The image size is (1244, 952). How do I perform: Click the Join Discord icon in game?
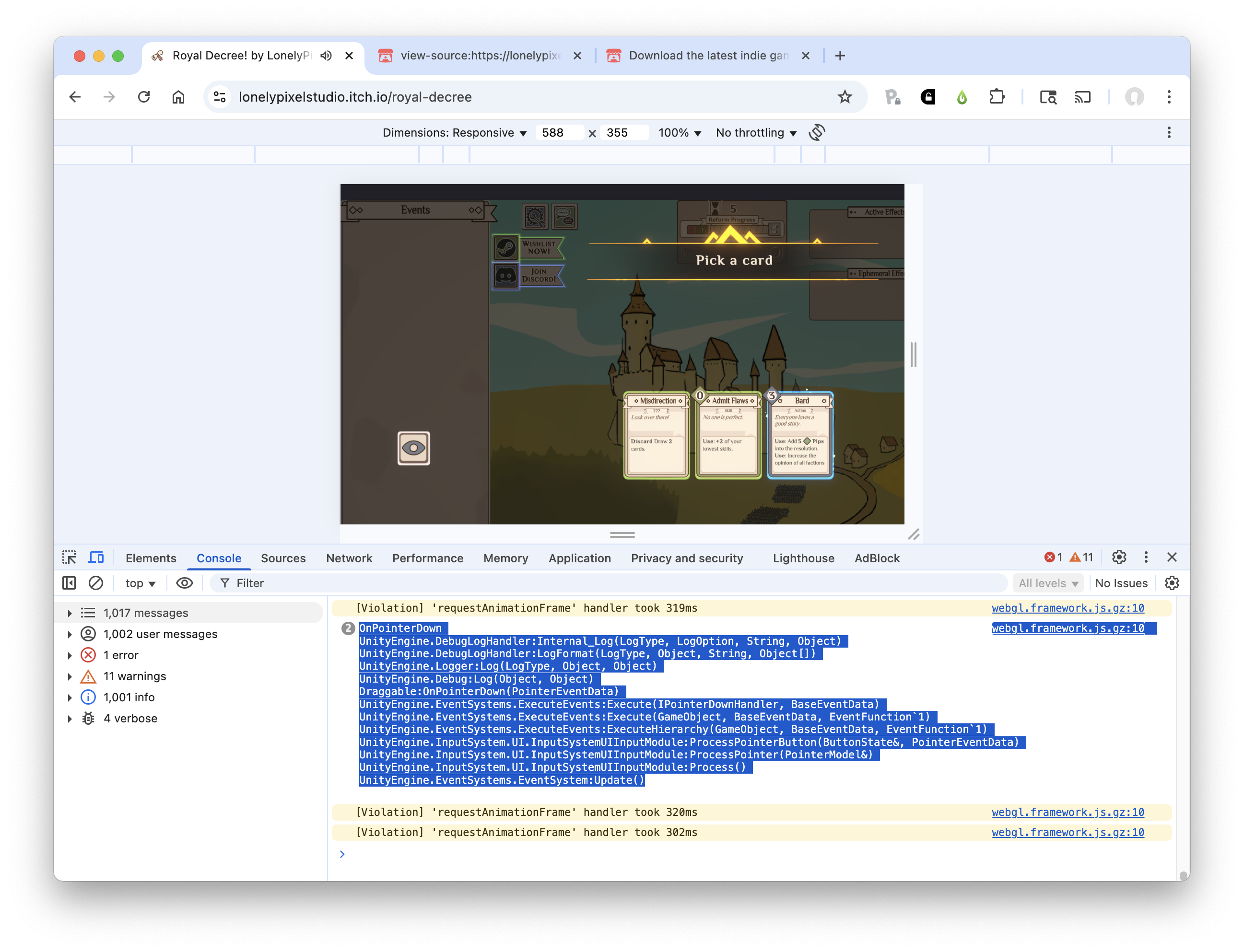click(505, 276)
